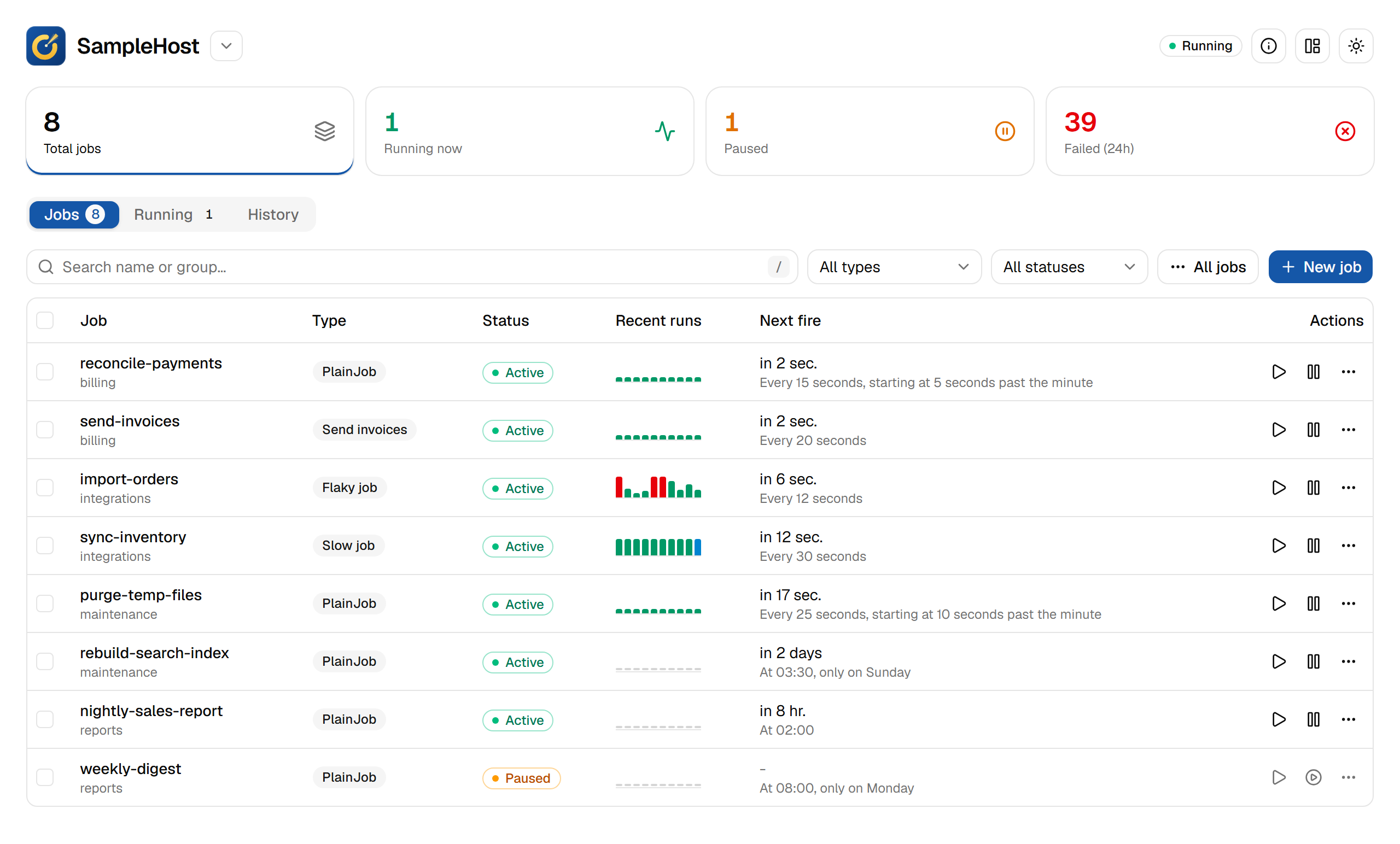Select the reconcile-payments row checkbox

pos(45,372)
